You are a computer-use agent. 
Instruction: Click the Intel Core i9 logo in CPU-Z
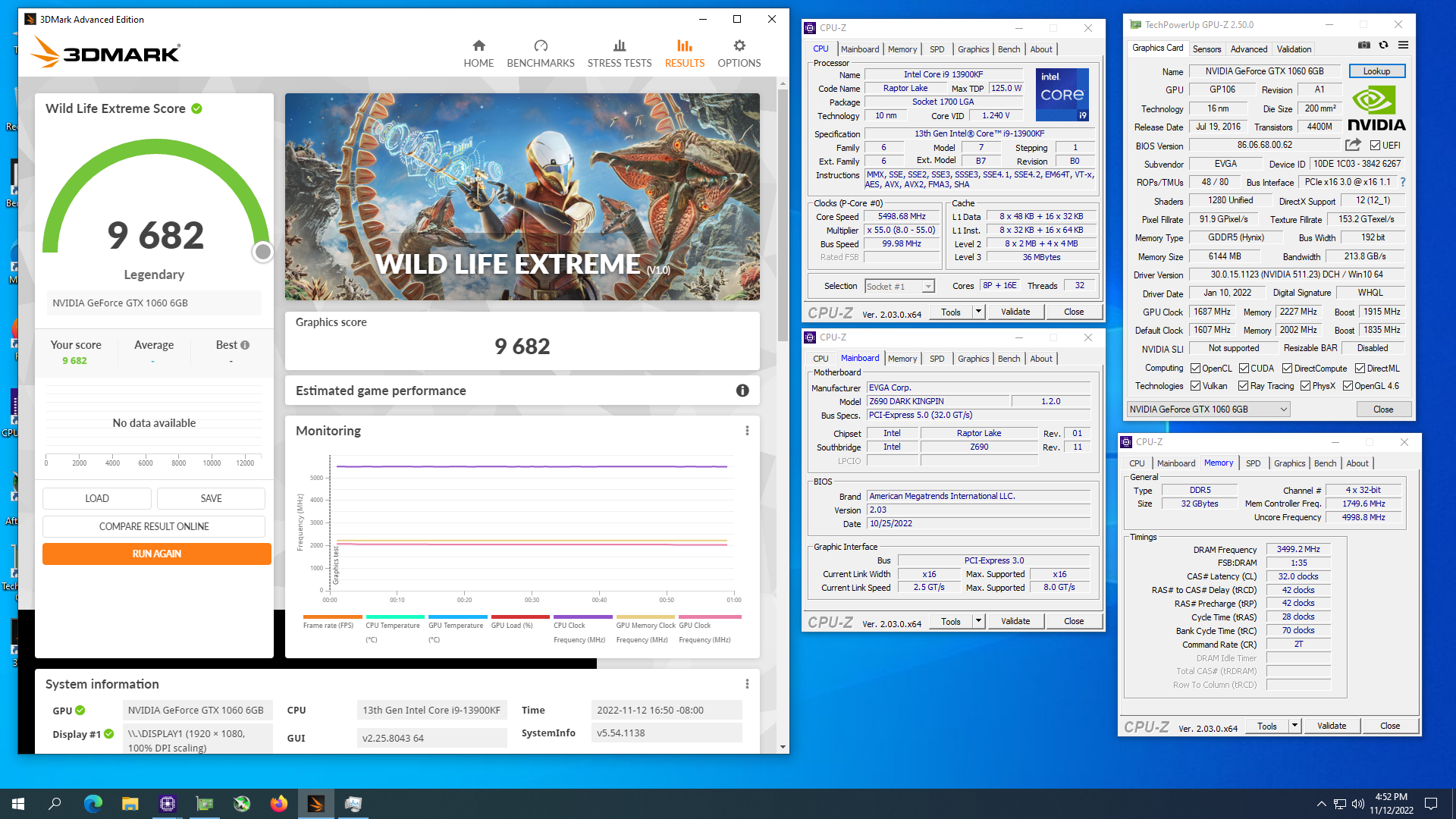[x=1062, y=95]
